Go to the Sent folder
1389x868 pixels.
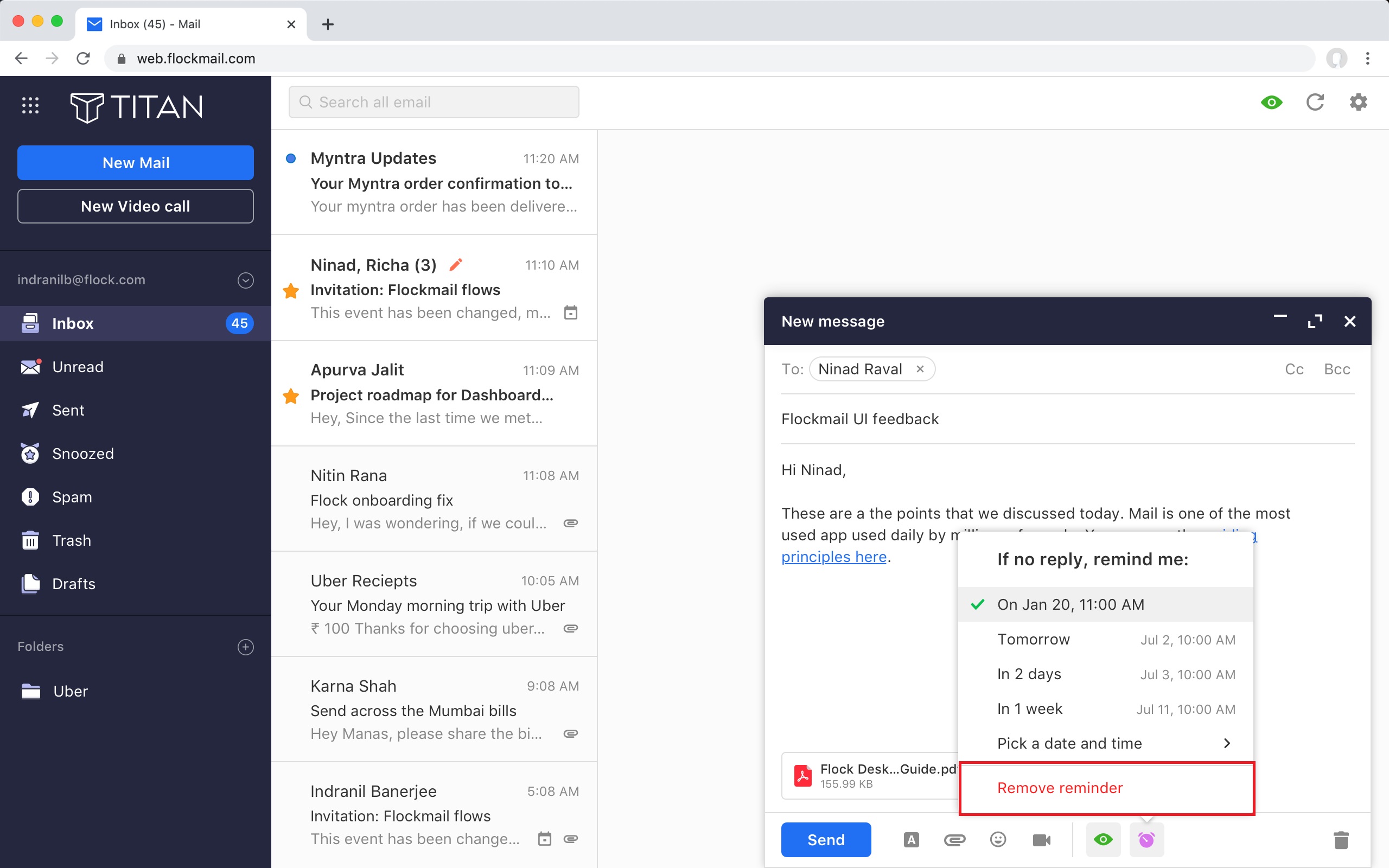(136, 410)
